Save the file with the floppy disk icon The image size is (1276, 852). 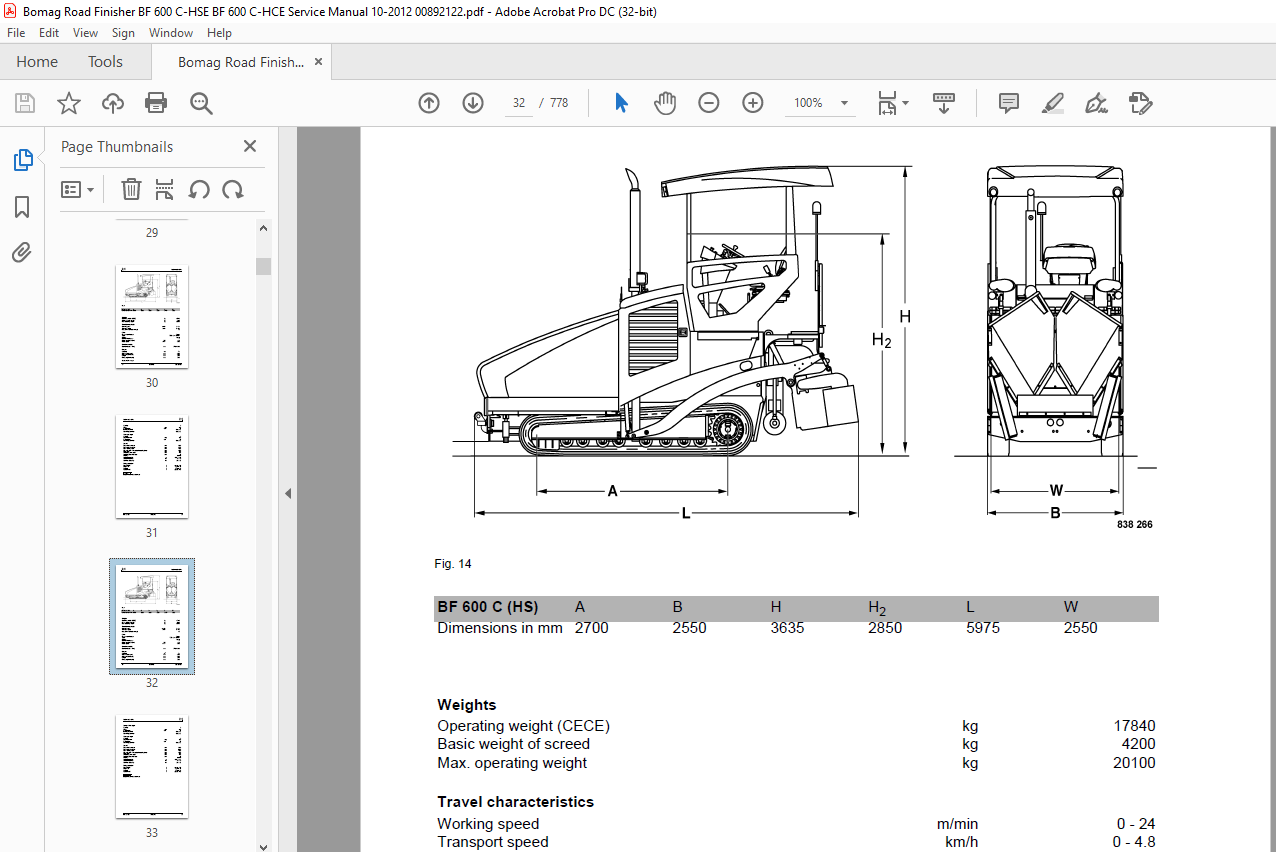click(25, 103)
